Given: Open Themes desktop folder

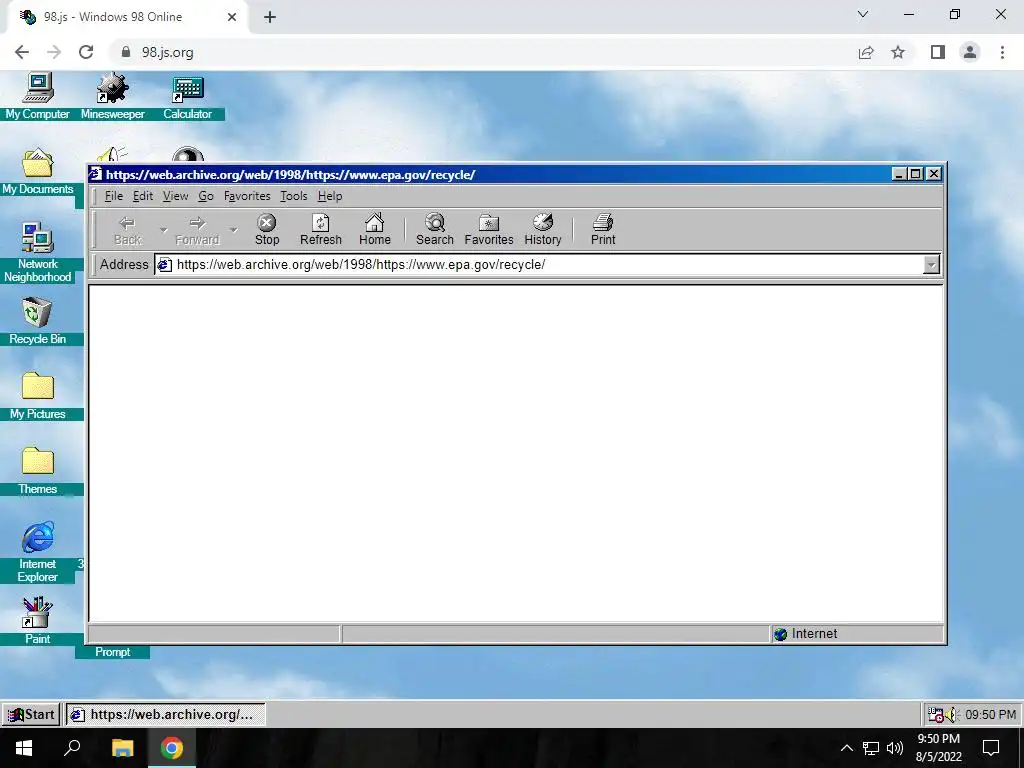Looking at the screenshot, I should click(37, 472).
